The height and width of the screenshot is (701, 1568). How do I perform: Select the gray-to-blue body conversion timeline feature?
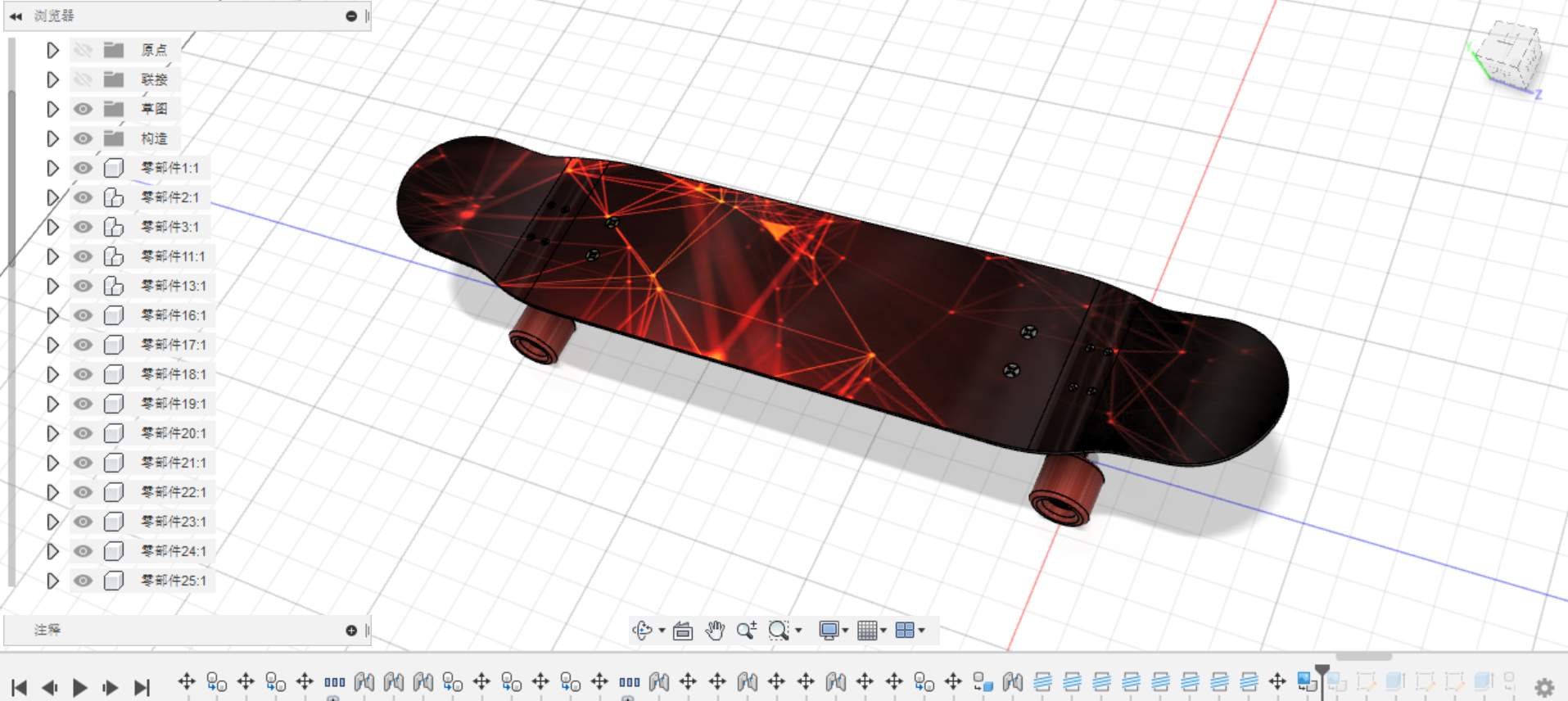click(x=983, y=681)
